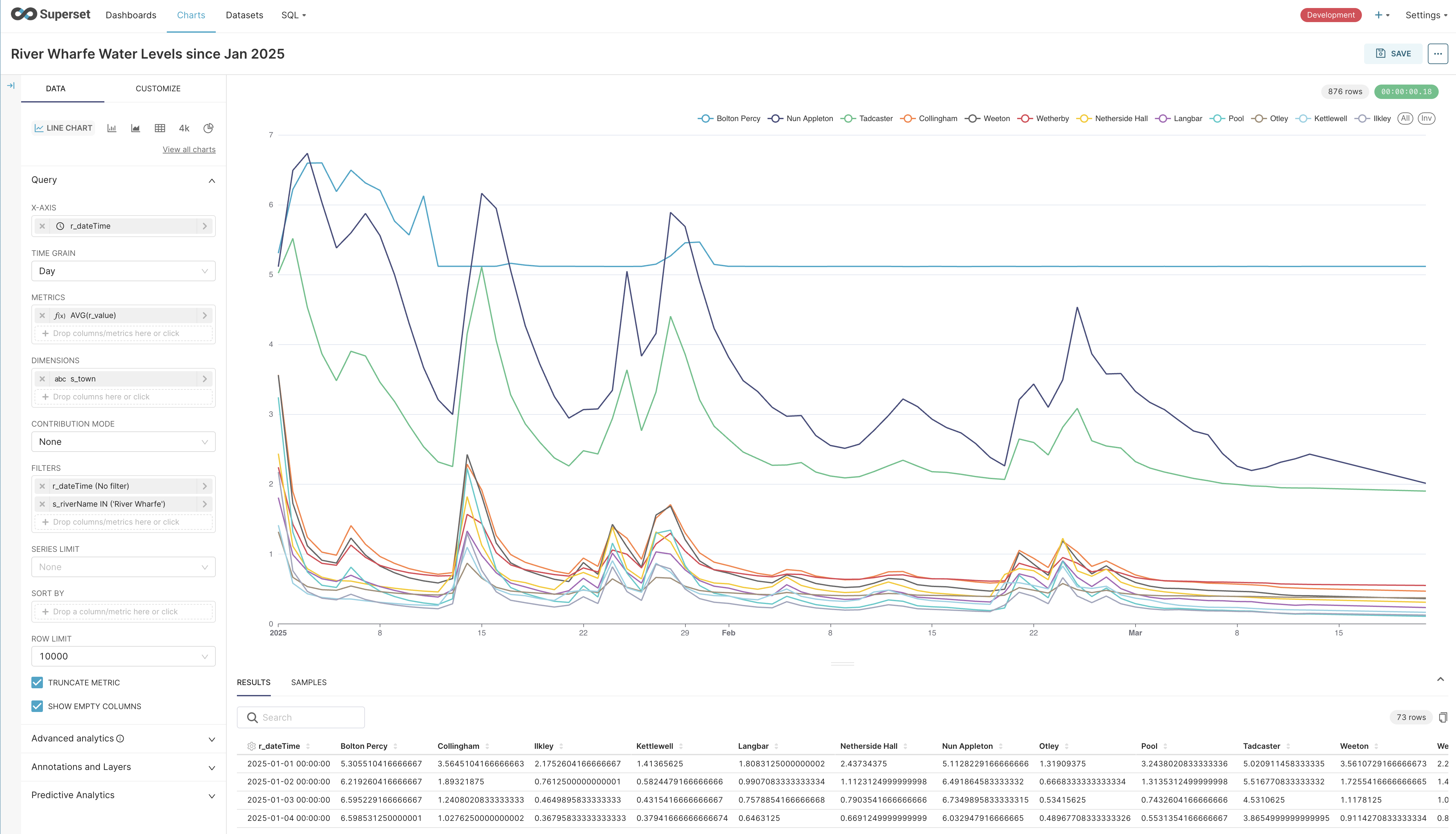
Task: Open the Row Limit dropdown
Action: tap(123, 657)
